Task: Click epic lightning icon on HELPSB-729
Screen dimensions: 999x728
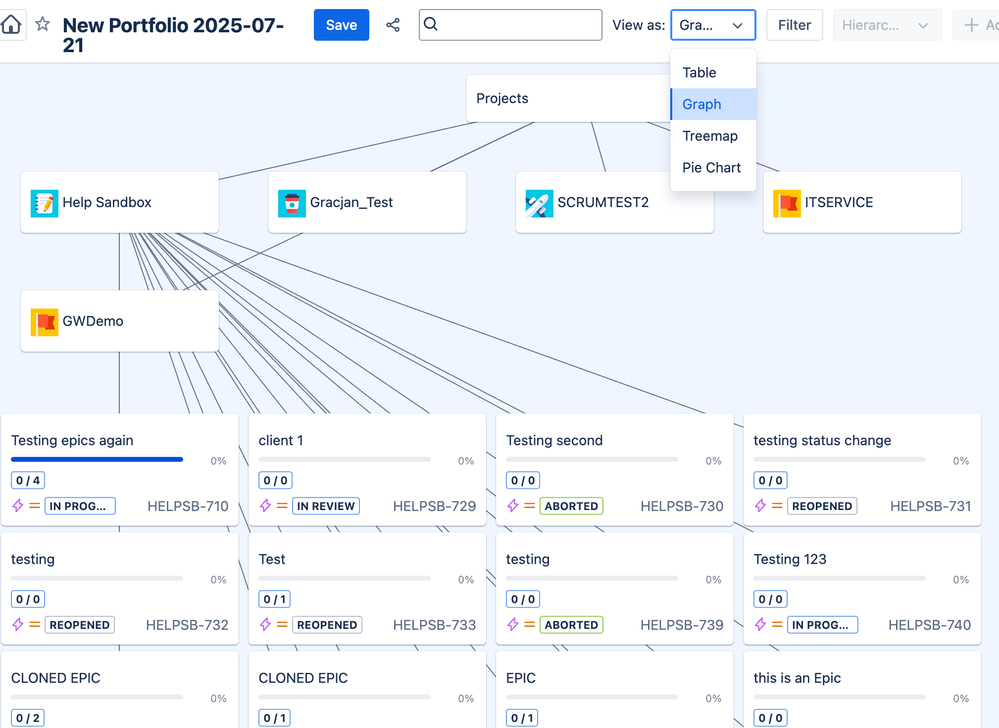Action: (266, 506)
